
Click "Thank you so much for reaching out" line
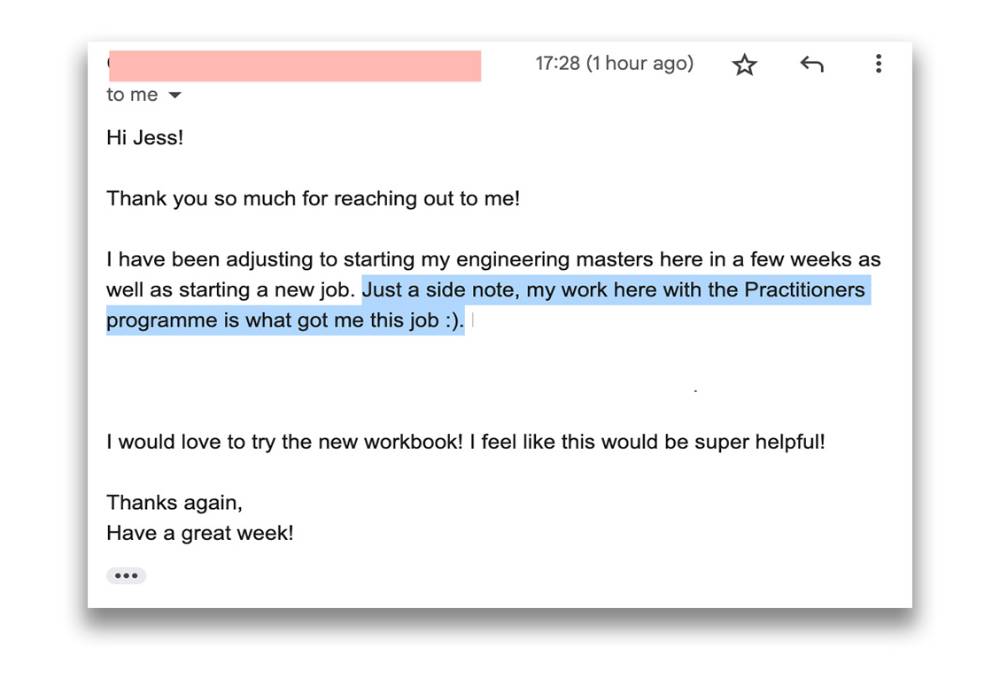pos(313,199)
